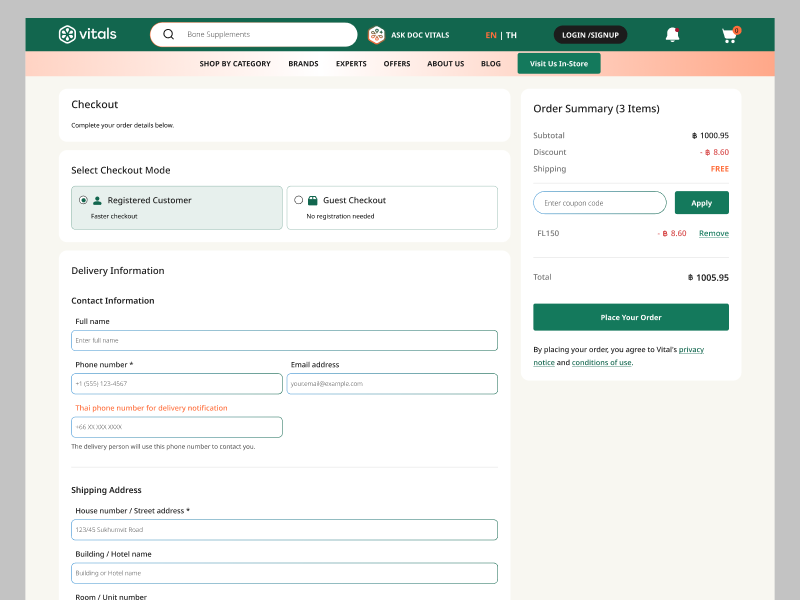Image resolution: width=800 pixels, height=600 pixels.
Task: Click the coupon code input field
Action: pos(599,203)
